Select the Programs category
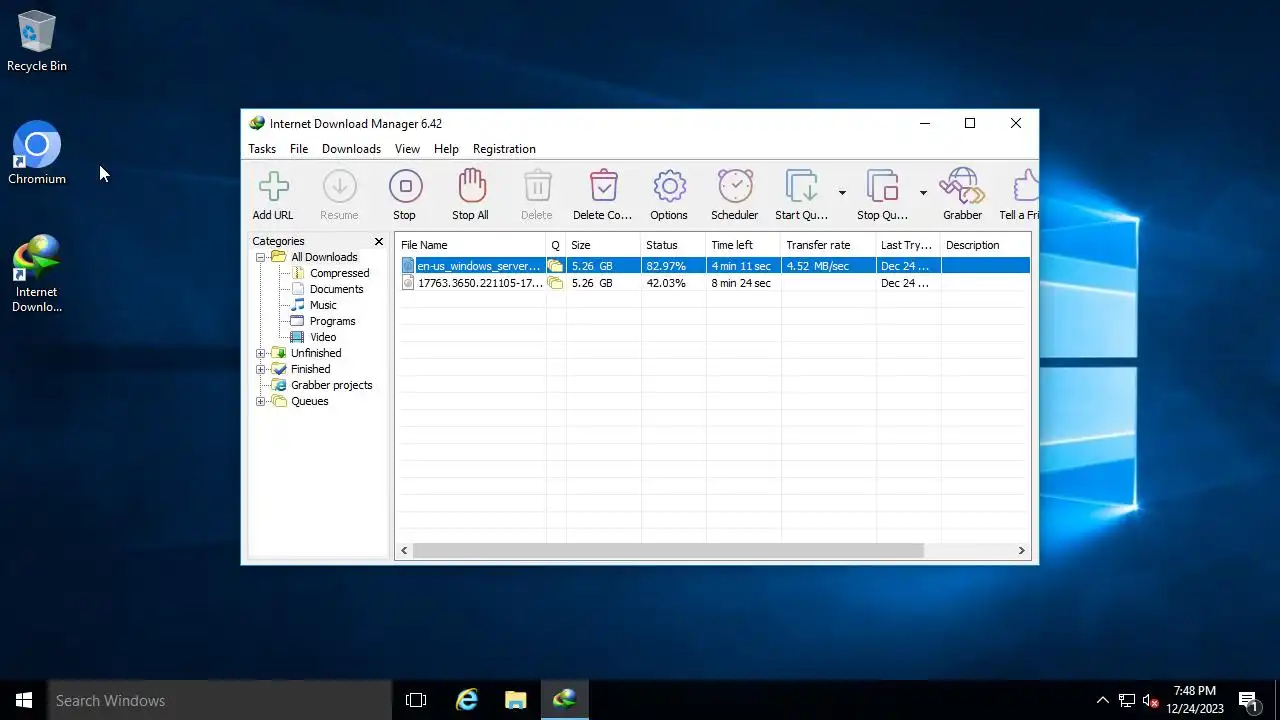The height and width of the screenshot is (720, 1280). 332,321
